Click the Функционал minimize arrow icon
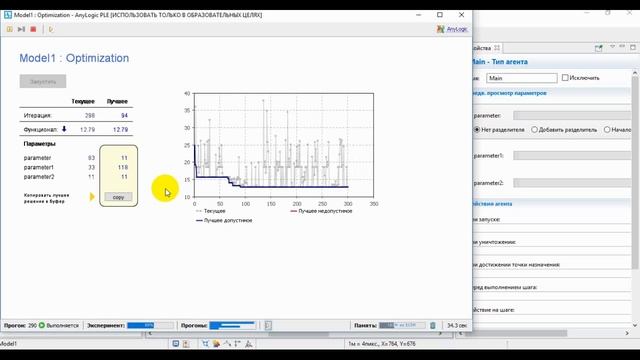 [x=64, y=129]
